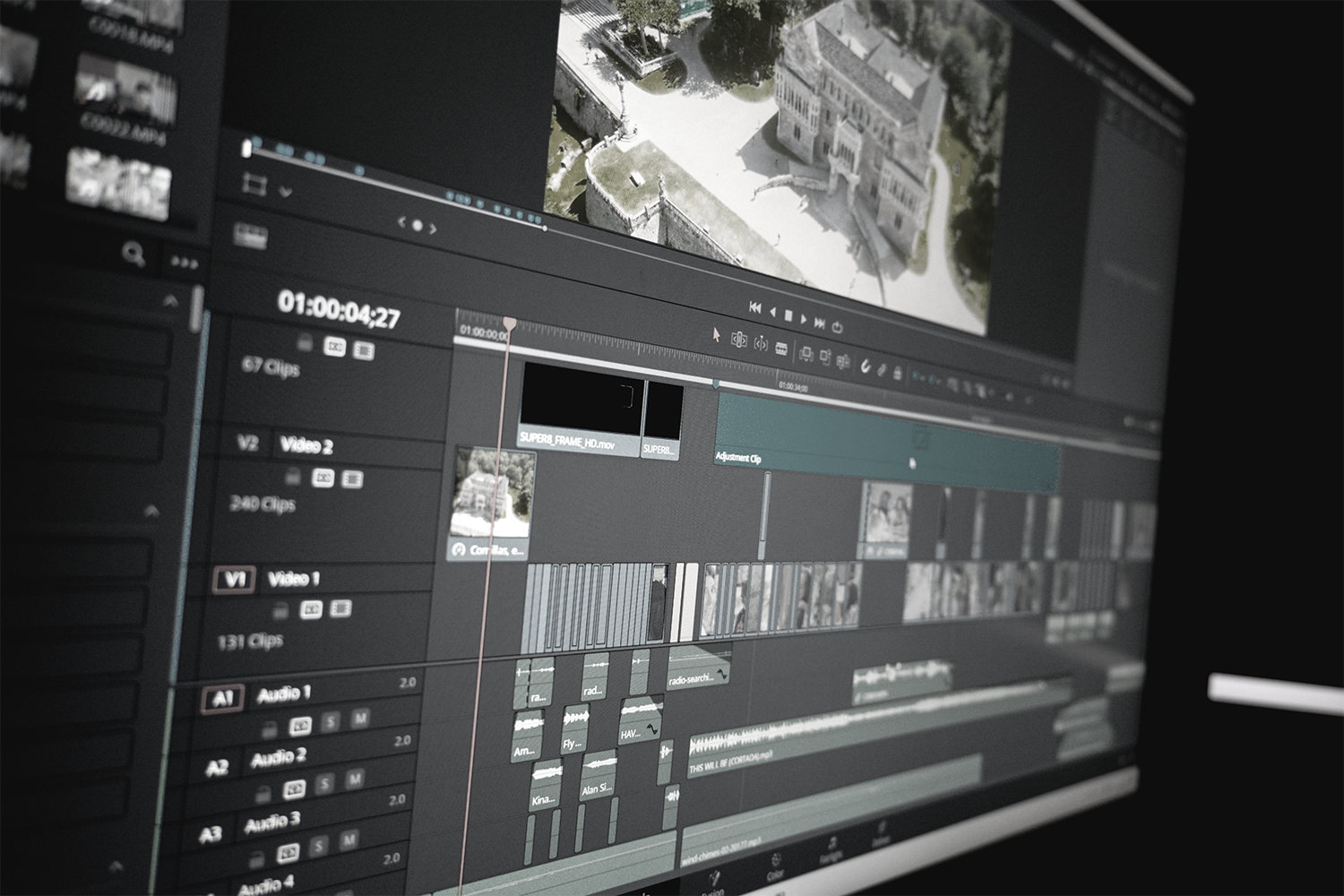Pick the Blade razor tool
This screenshot has height=896, width=1344.
(781, 349)
